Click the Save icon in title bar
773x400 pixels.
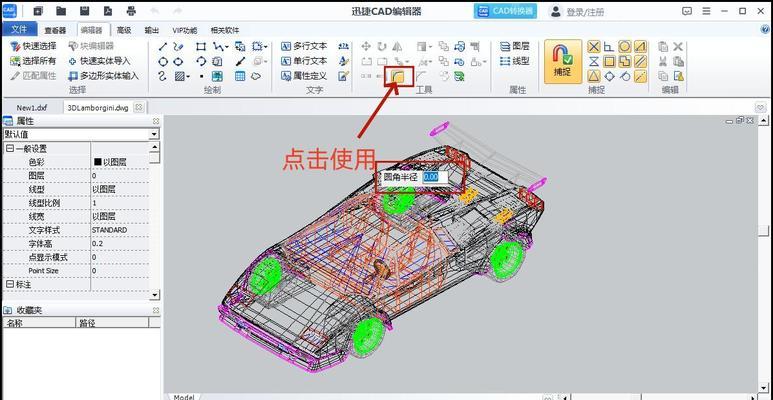pyautogui.click(x=84, y=11)
